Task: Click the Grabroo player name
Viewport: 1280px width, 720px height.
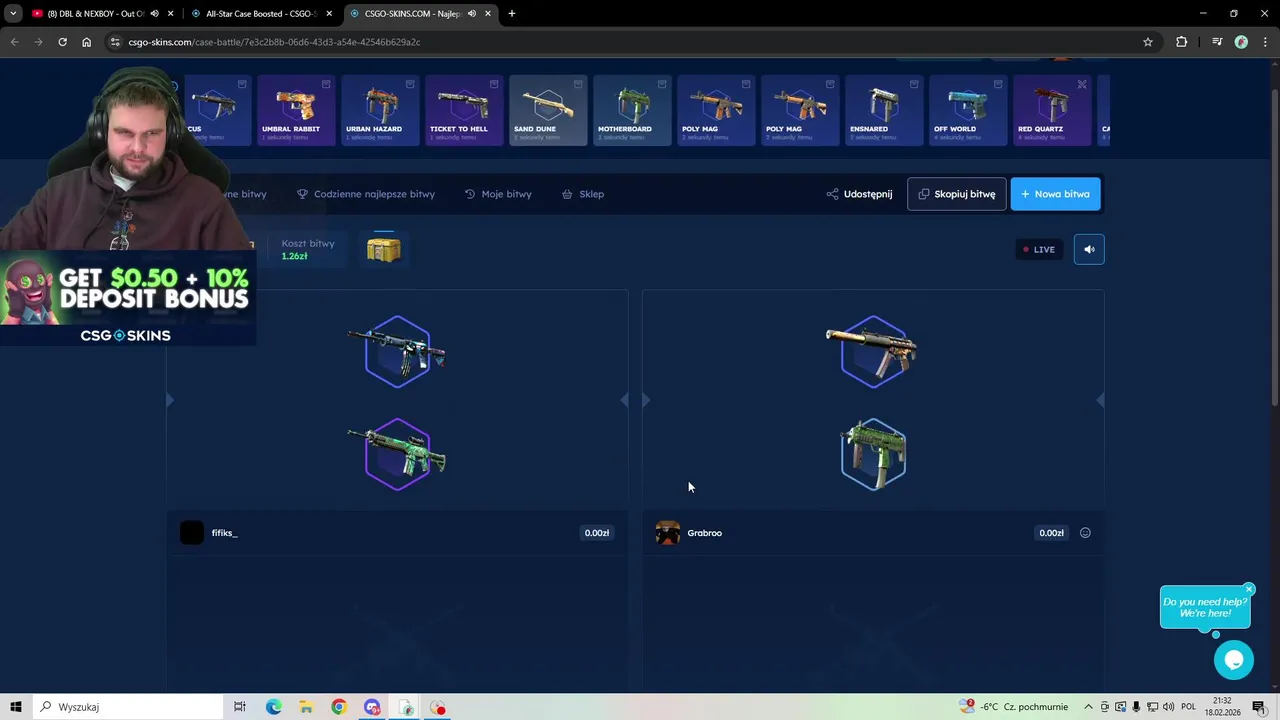Action: (705, 533)
